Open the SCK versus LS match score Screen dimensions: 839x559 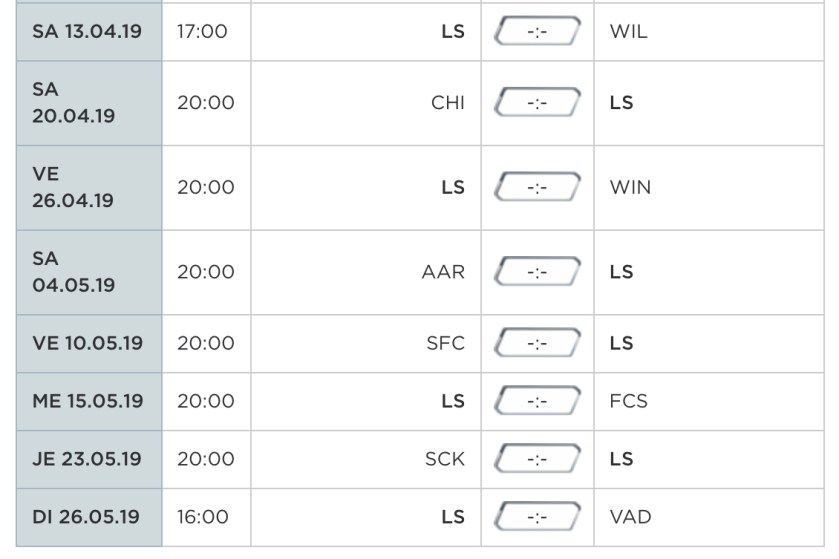point(537,459)
